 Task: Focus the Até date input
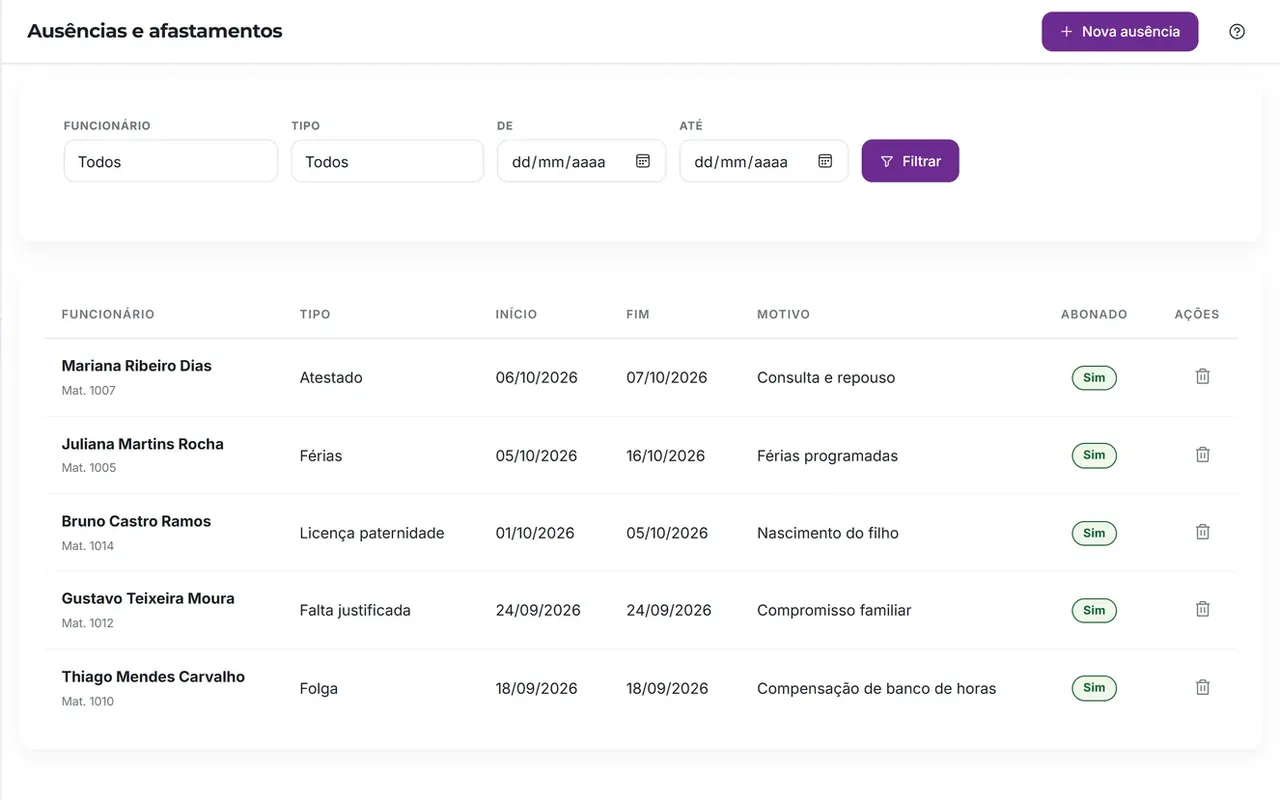click(764, 161)
